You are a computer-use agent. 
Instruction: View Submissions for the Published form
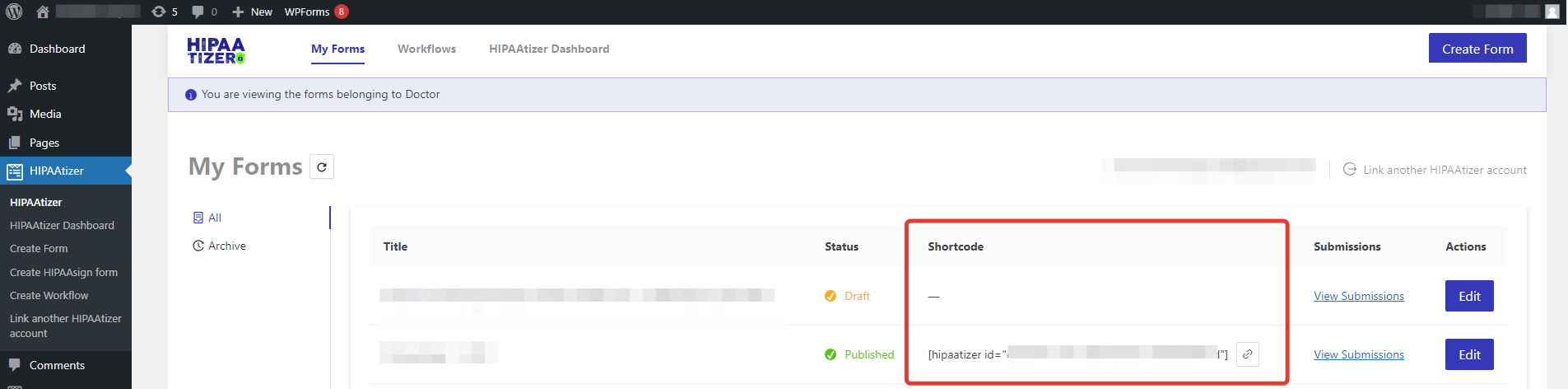(x=1358, y=354)
